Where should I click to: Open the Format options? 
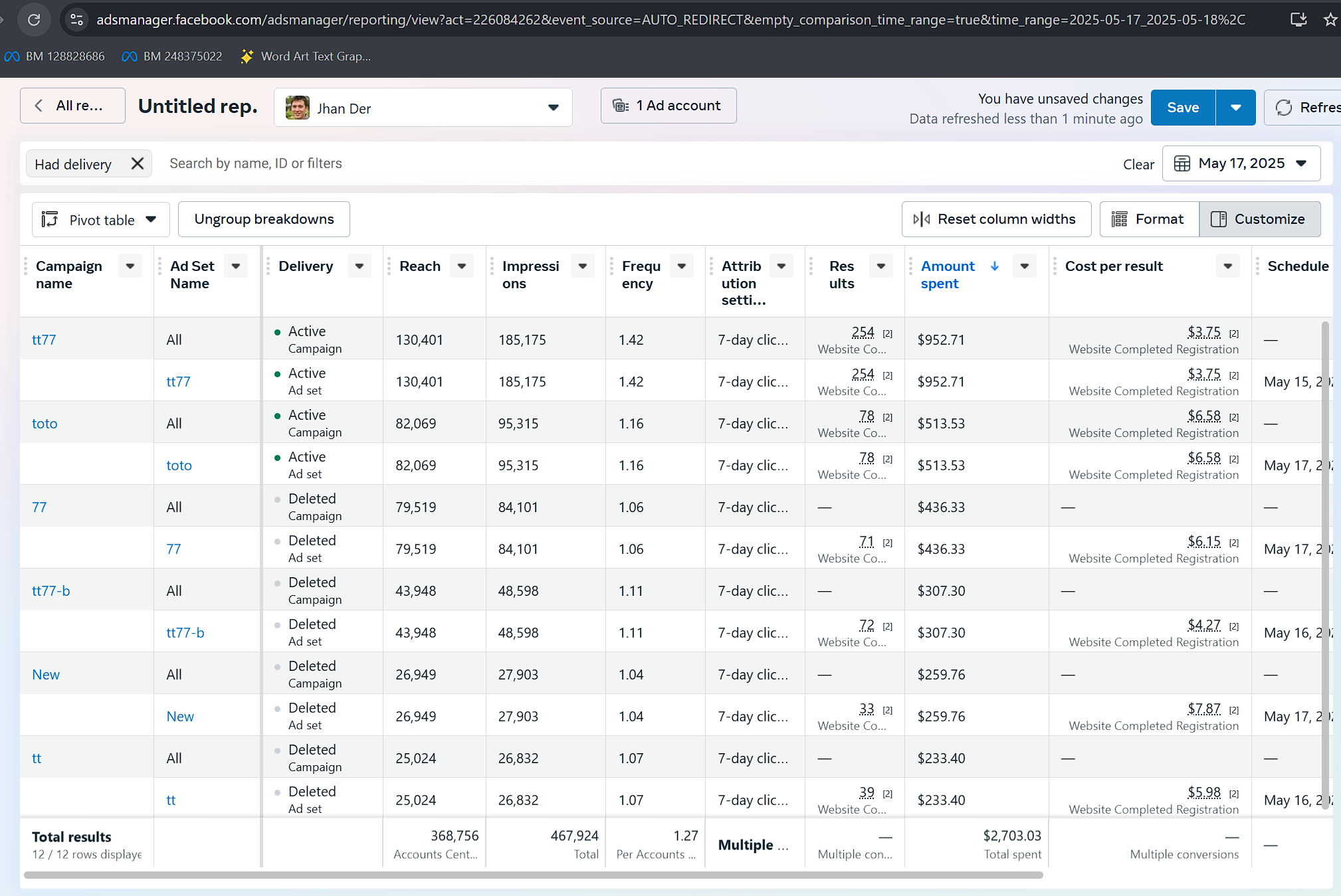click(x=1148, y=219)
